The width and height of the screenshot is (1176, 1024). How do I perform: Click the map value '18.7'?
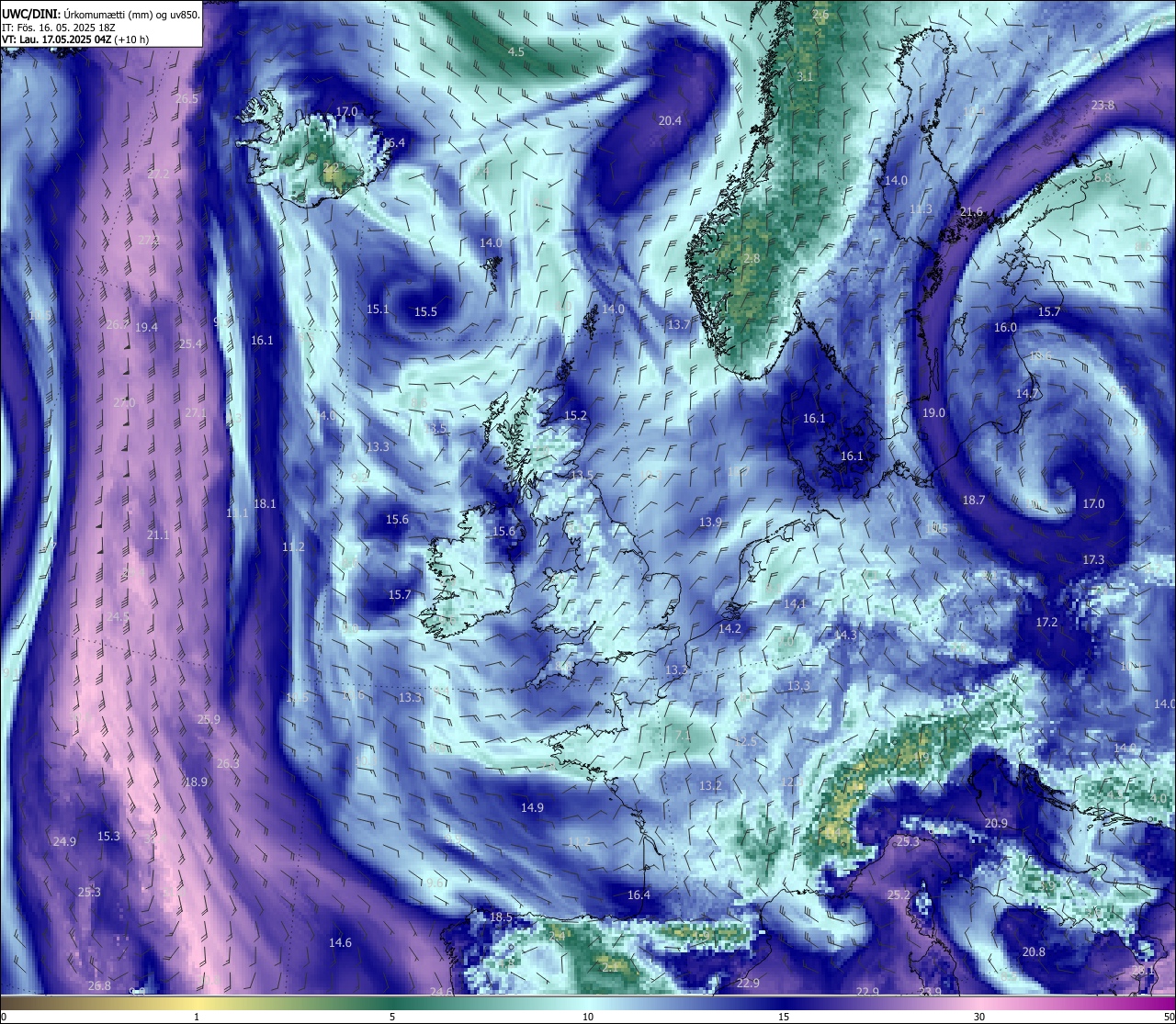[973, 501]
